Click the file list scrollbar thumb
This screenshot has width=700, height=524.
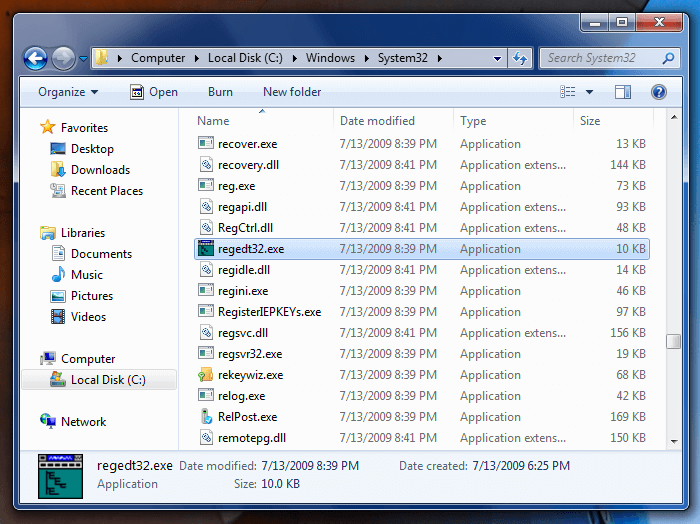[674, 341]
